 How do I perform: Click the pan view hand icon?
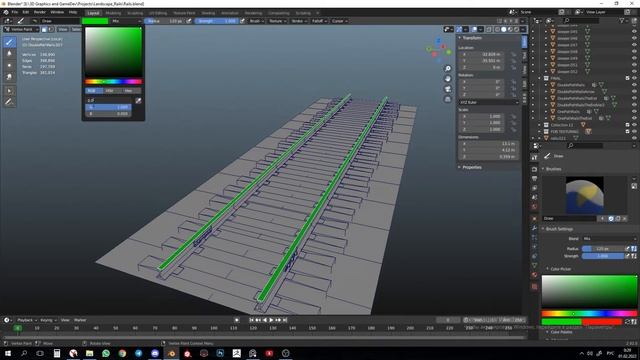click(x=448, y=79)
